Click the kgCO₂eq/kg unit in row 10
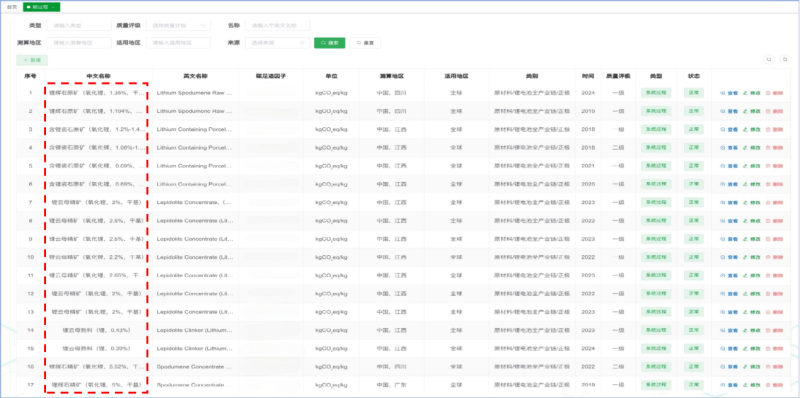800x398 pixels. pos(331,258)
